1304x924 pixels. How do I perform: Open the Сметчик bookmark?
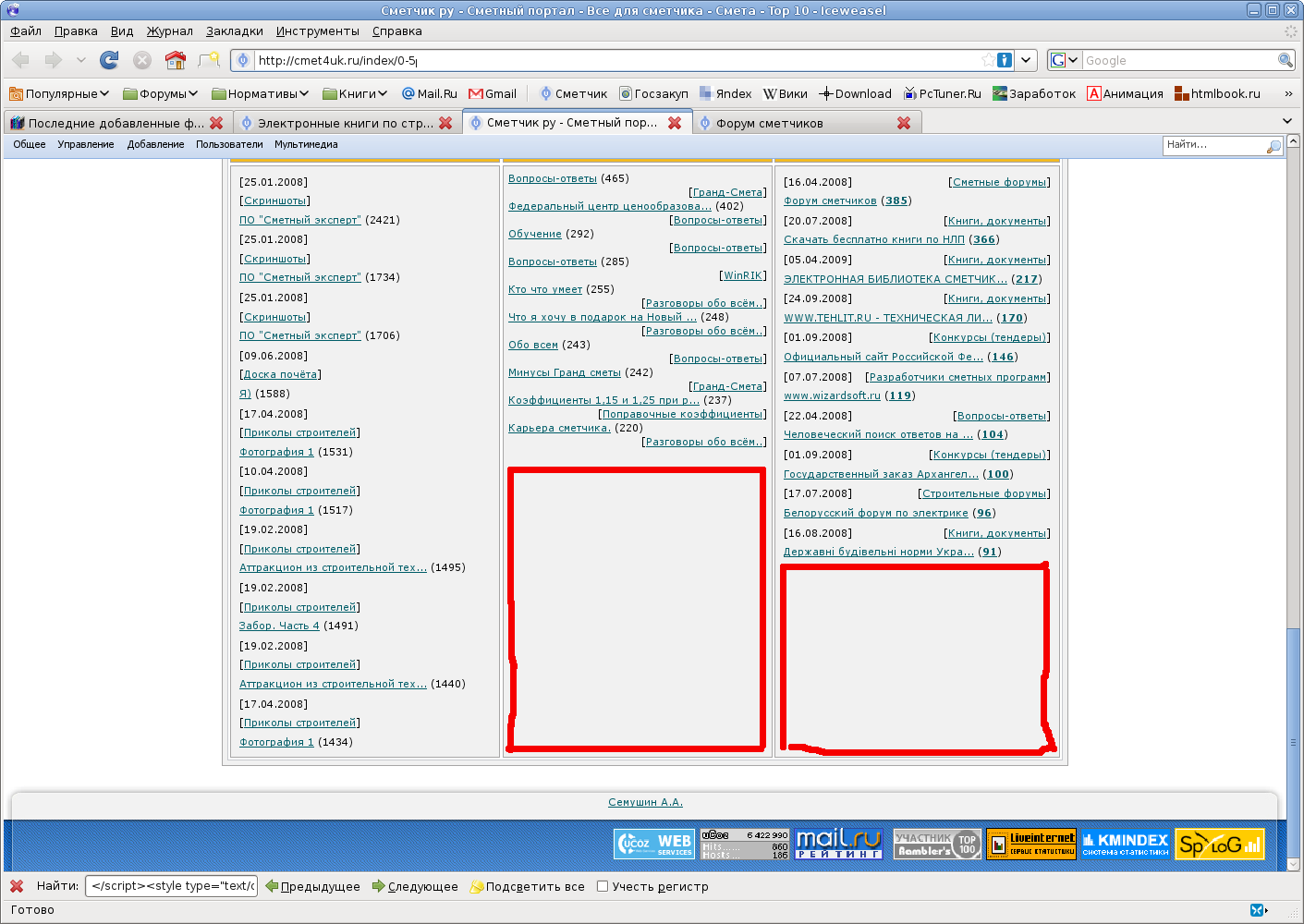pos(574,93)
